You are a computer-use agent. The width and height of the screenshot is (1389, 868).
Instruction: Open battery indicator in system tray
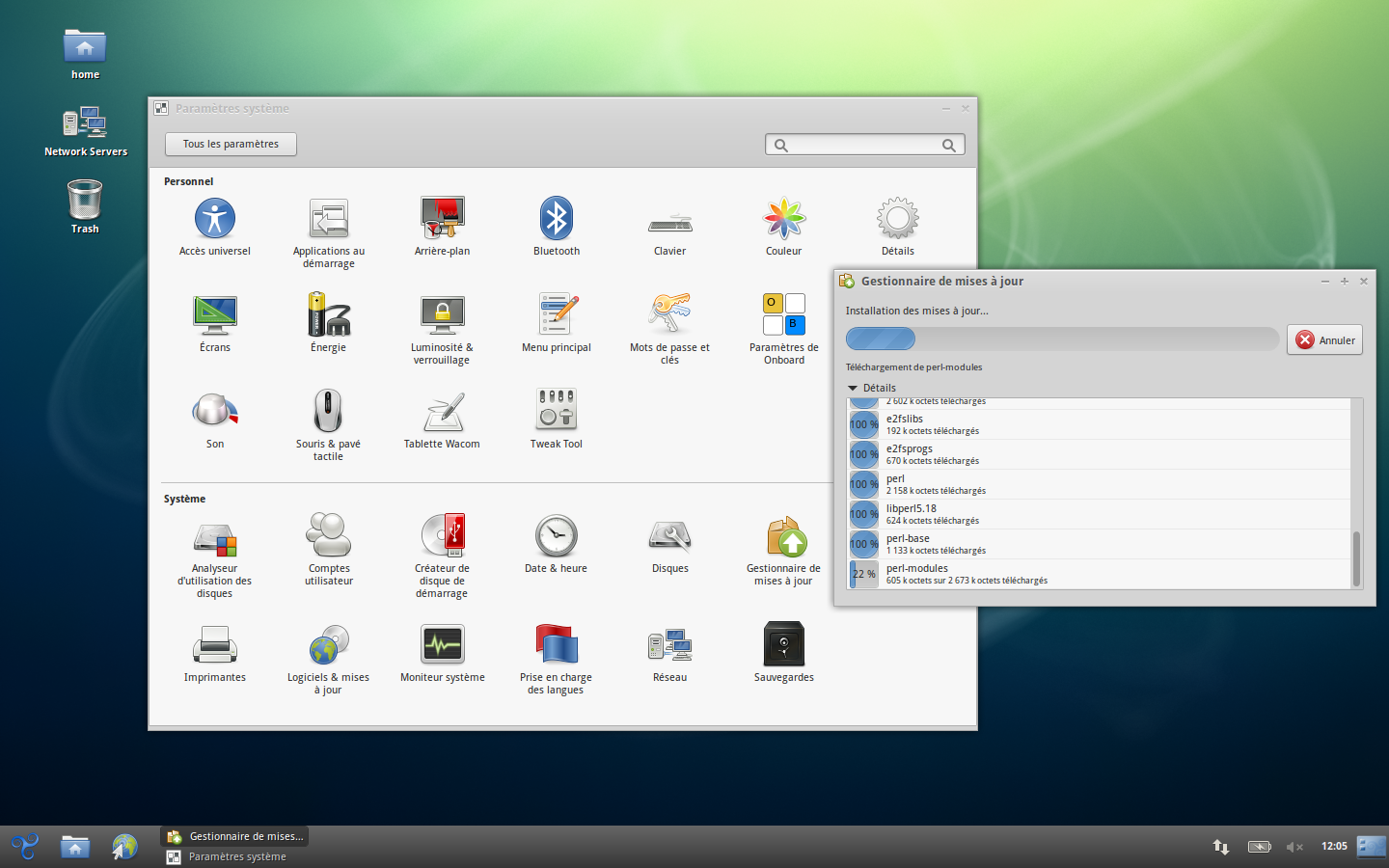point(1259,847)
